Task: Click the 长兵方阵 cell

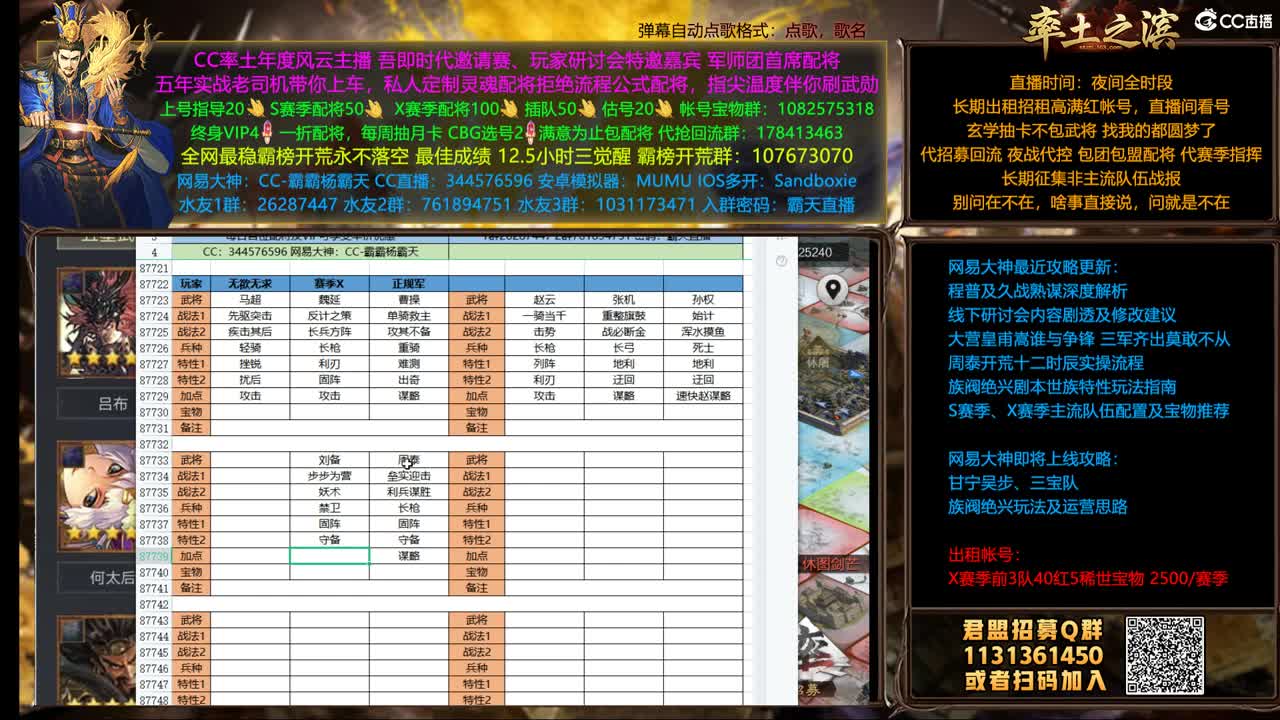Action: 329,332
